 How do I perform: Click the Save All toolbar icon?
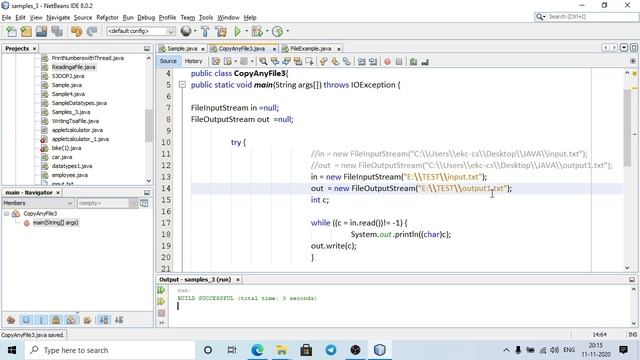(57, 31)
